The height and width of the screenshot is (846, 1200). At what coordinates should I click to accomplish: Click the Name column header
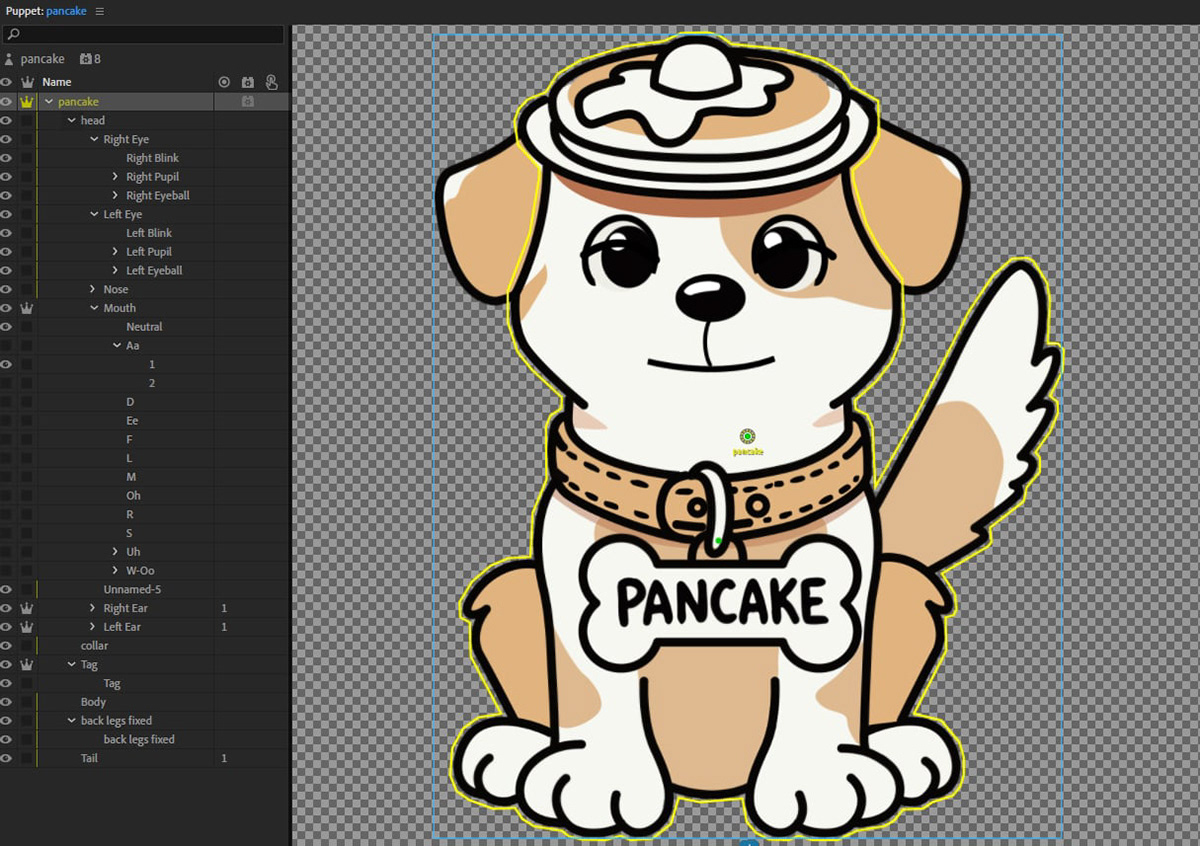point(57,82)
